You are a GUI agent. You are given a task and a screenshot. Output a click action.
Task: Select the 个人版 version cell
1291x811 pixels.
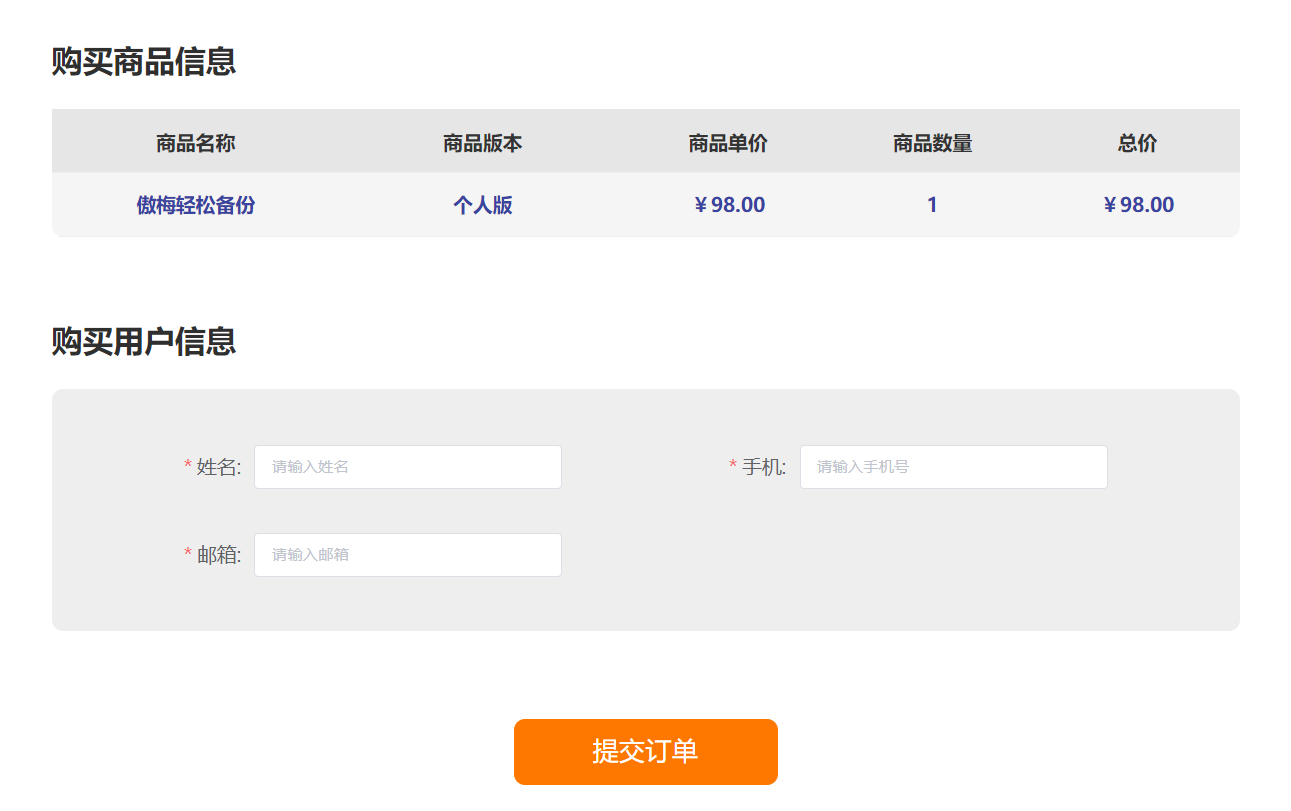[483, 205]
